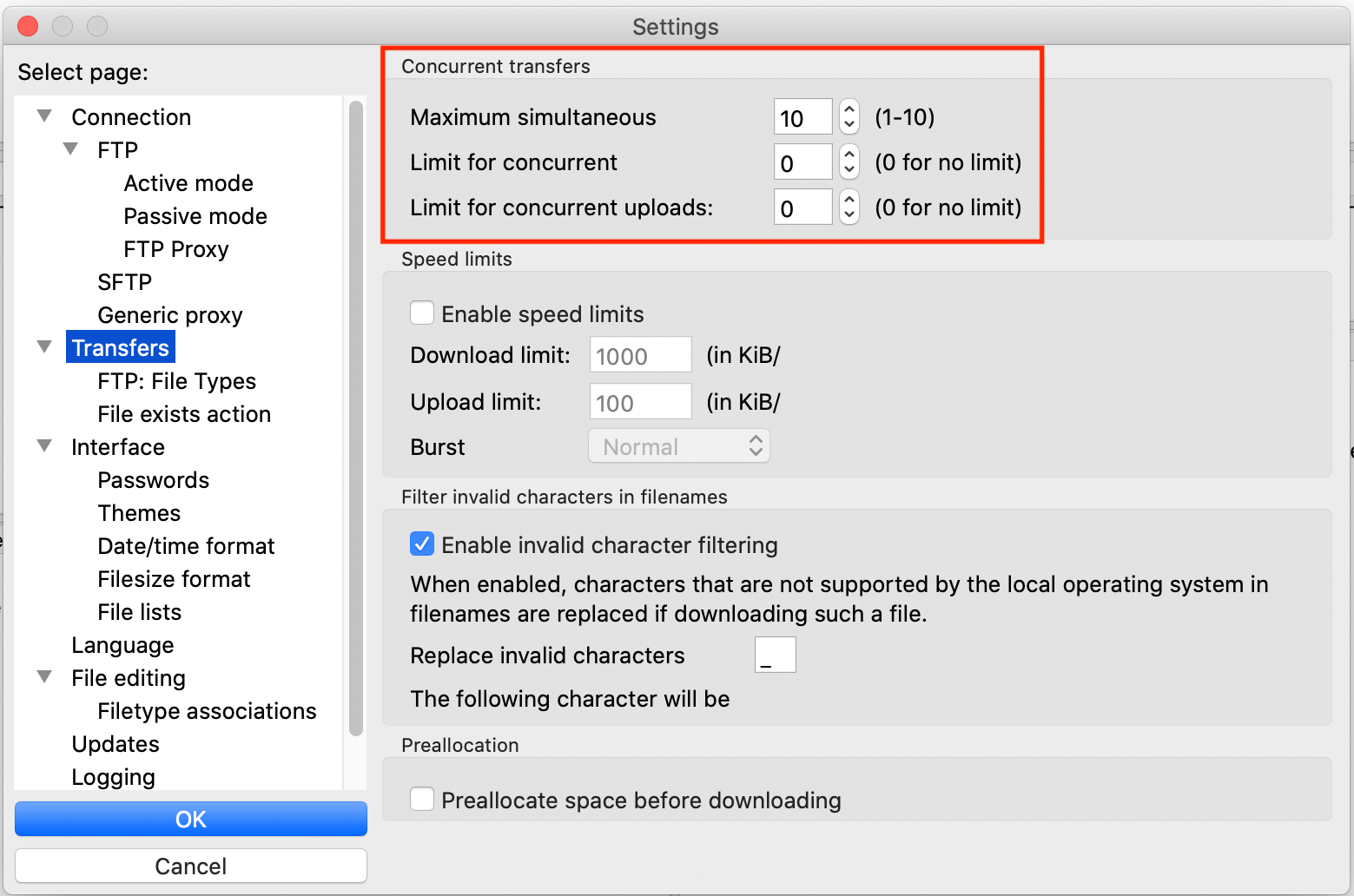
Task: Collapse the FTP subtree
Action: pos(70,148)
